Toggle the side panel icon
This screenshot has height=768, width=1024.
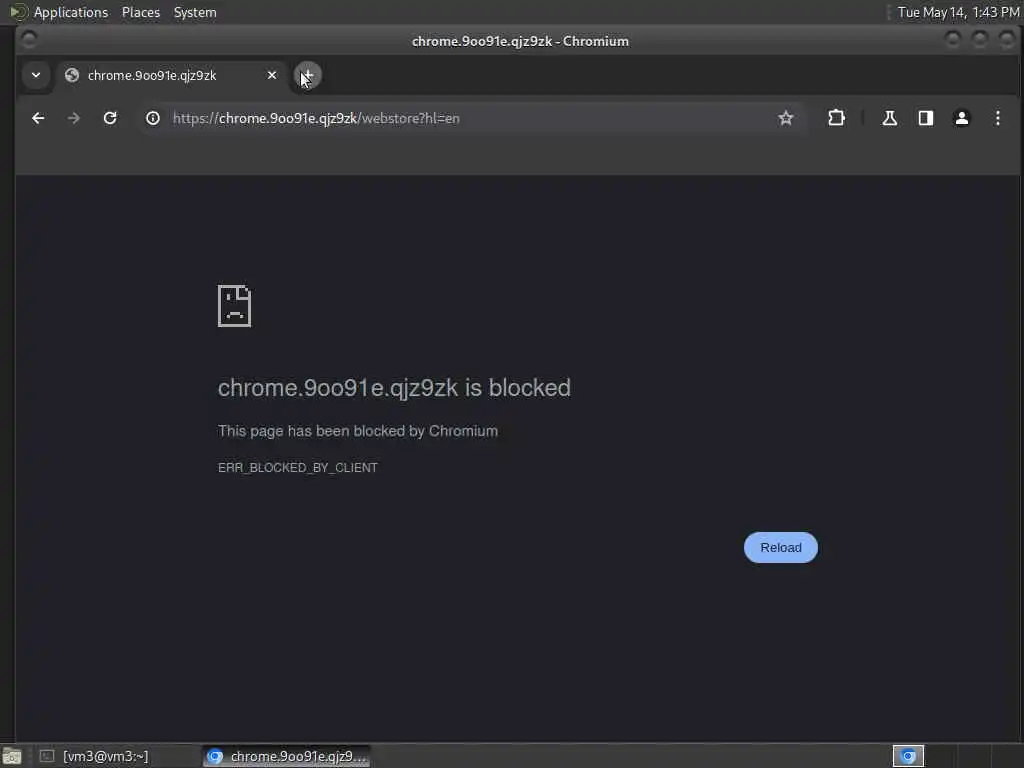pos(925,118)
